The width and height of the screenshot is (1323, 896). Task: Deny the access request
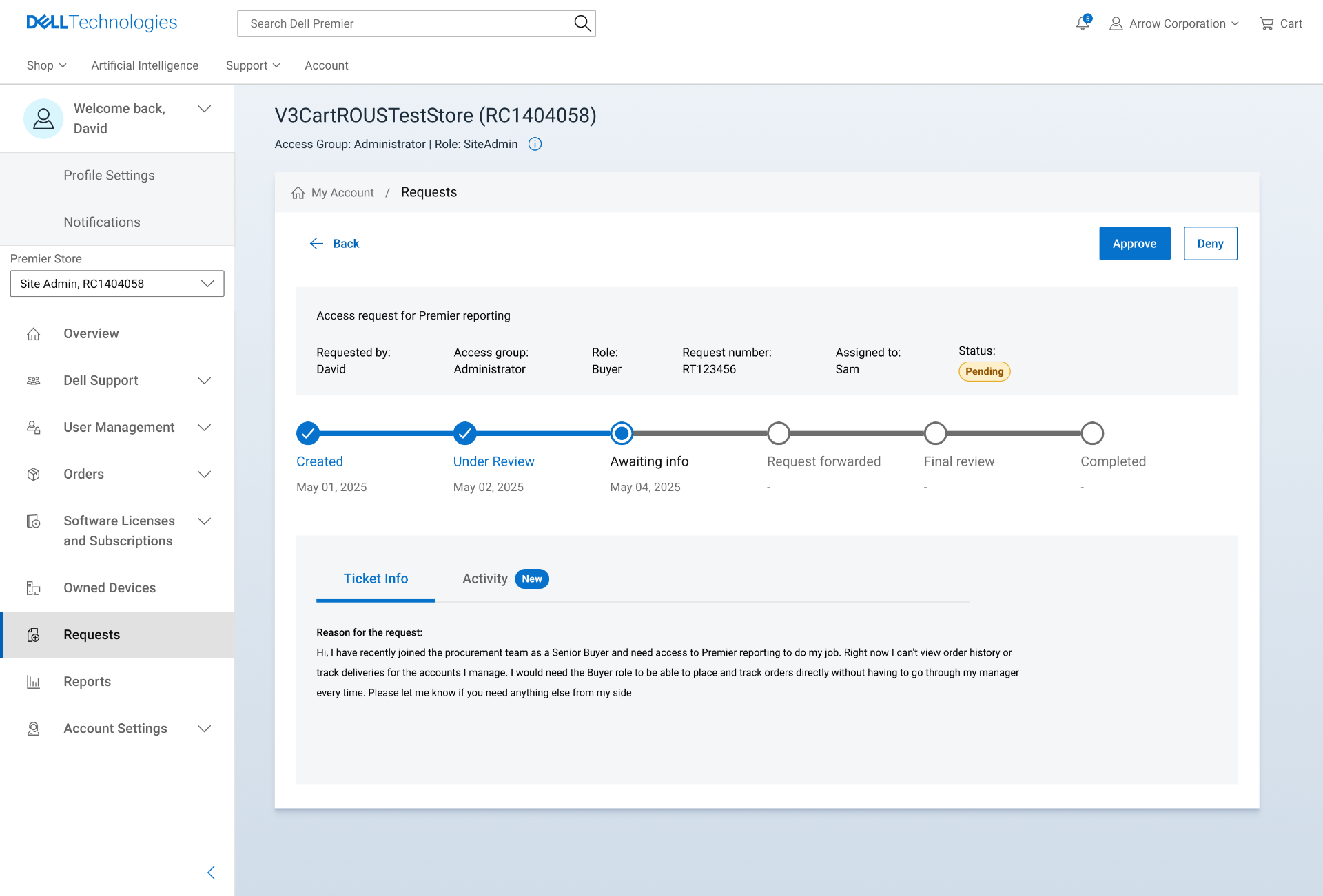tap(1210, 244)
